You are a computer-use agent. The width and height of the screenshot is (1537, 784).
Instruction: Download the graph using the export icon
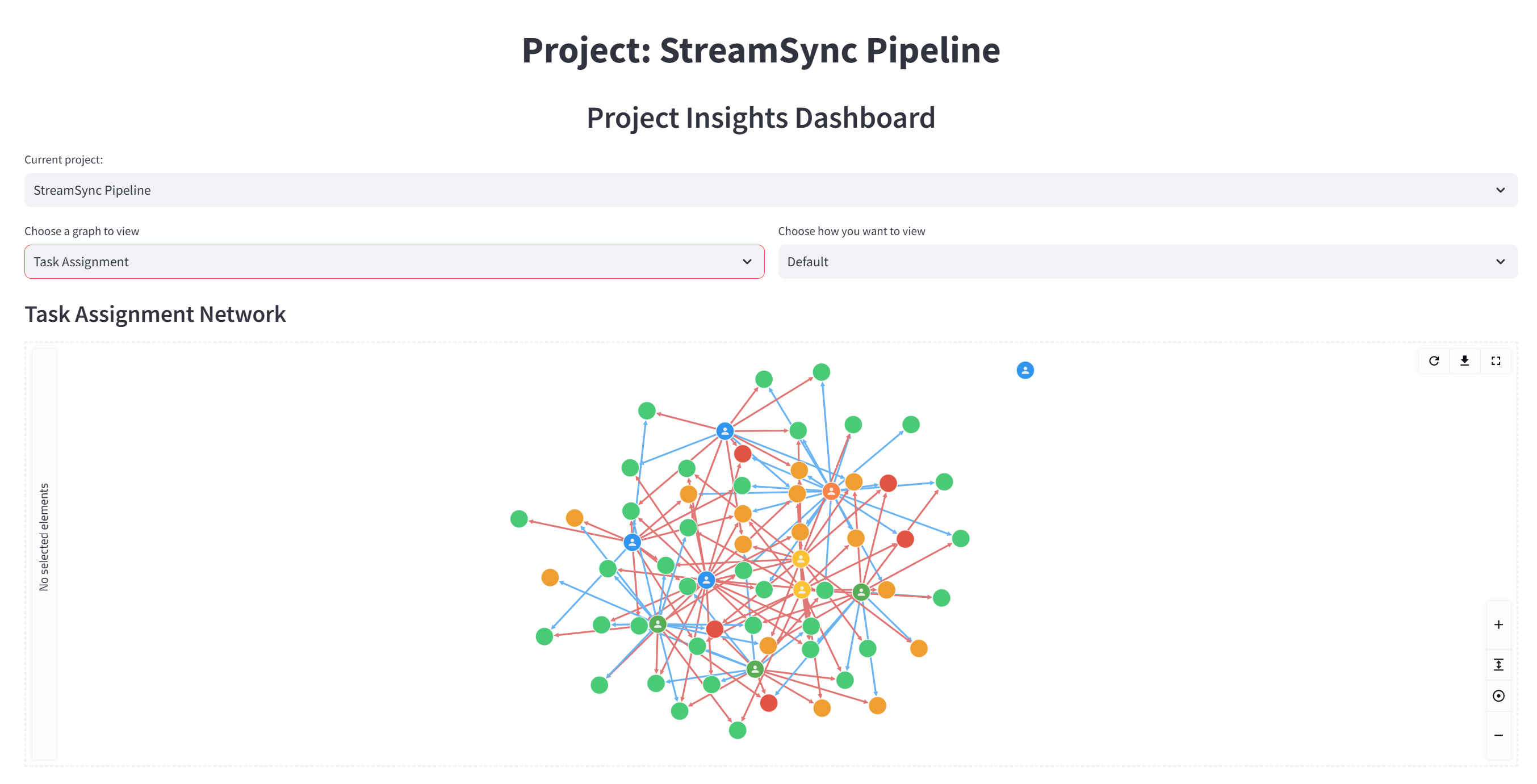pyautogui.click(x=1464, y=361)
